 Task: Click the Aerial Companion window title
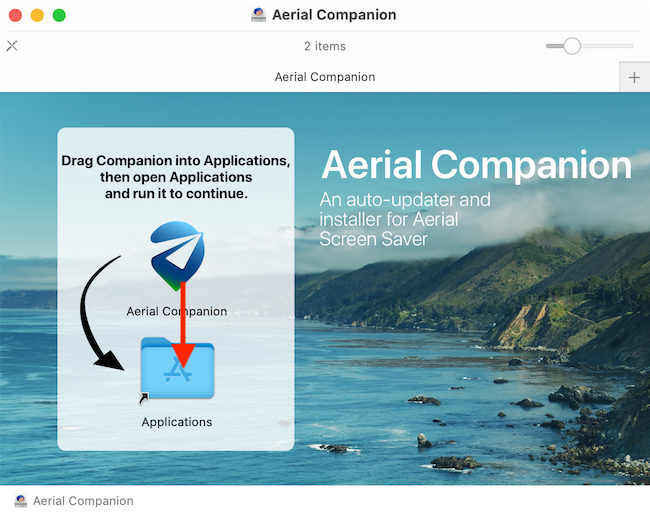click(334, 15)
